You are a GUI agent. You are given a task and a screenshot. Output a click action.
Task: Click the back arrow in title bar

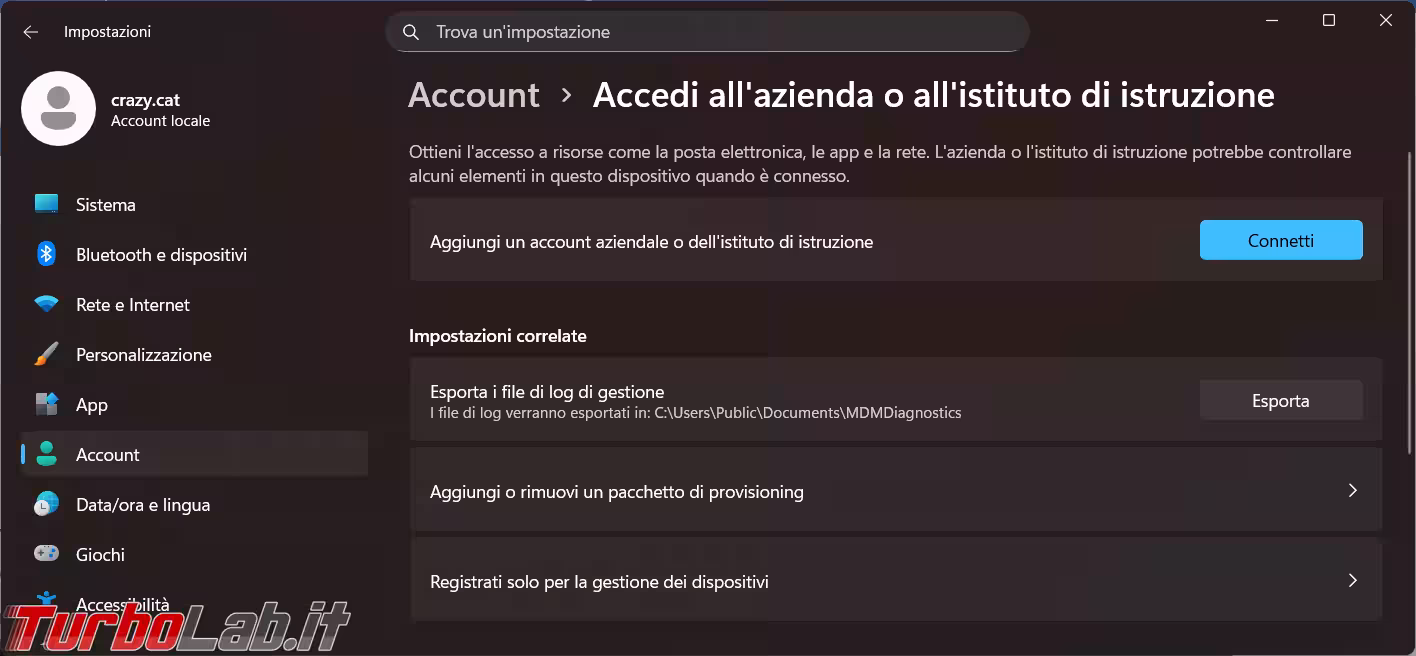pyautogui.click(x=30, y=32)
